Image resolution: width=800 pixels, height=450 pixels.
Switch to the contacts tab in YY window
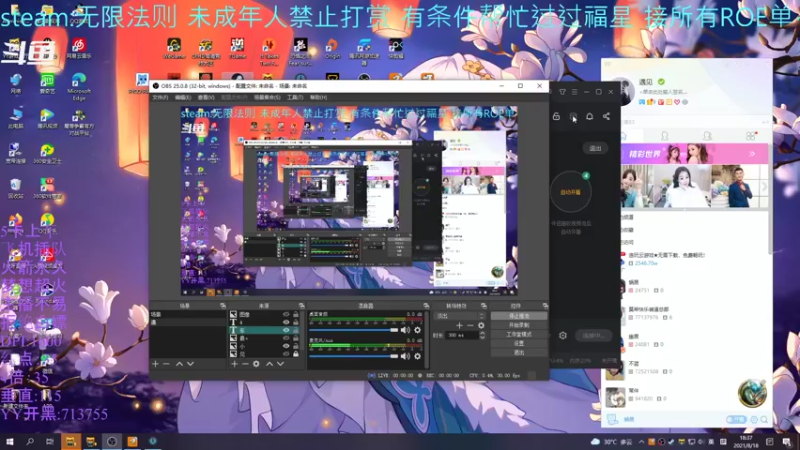664,136
